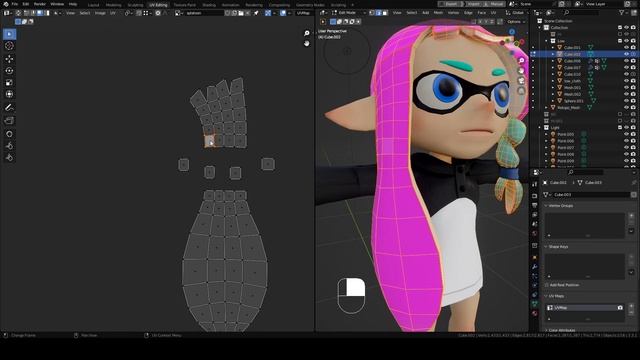The height and width of the screenshot is (360, 640).
Task: Open the Output properties tab icon
Action: 535,205
